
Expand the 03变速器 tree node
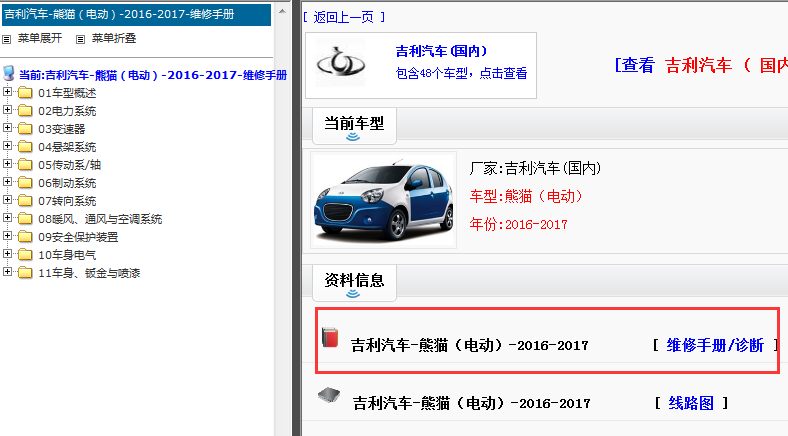pyautogui.click(x=7, y=128)
